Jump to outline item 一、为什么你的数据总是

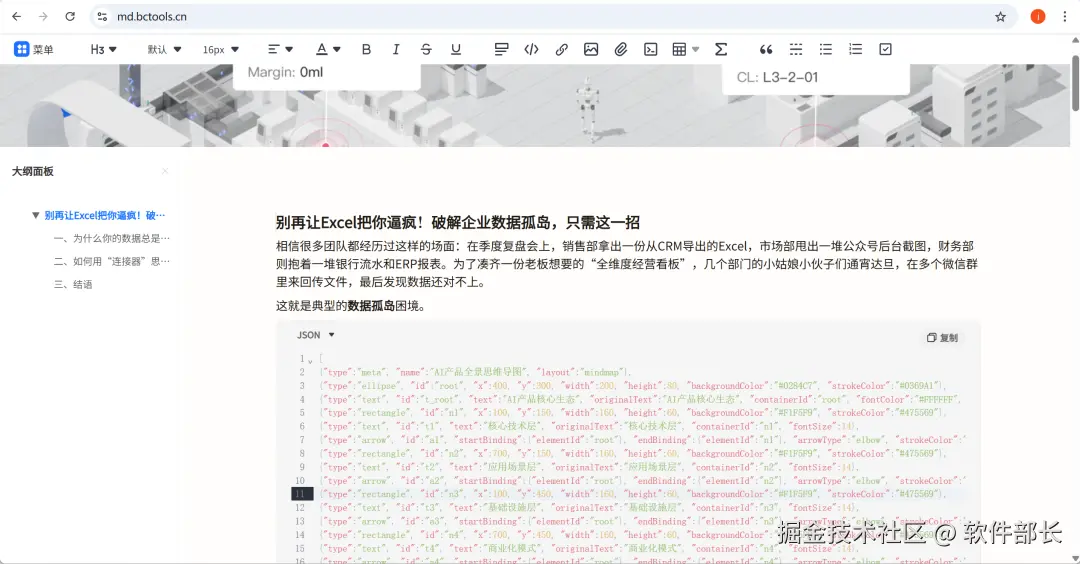click(112, 238)
